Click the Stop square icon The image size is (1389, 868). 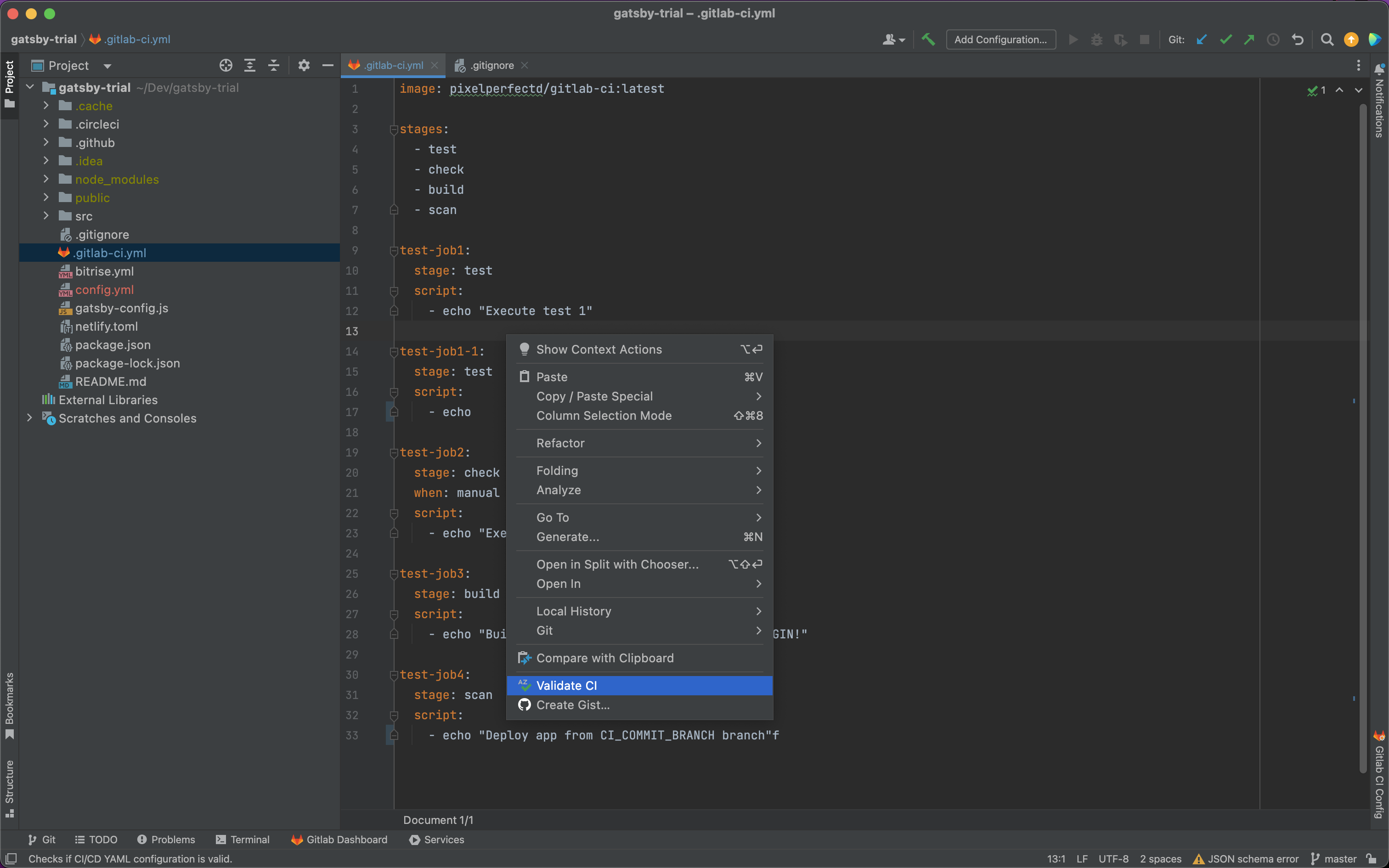(x=1145, y=39)
